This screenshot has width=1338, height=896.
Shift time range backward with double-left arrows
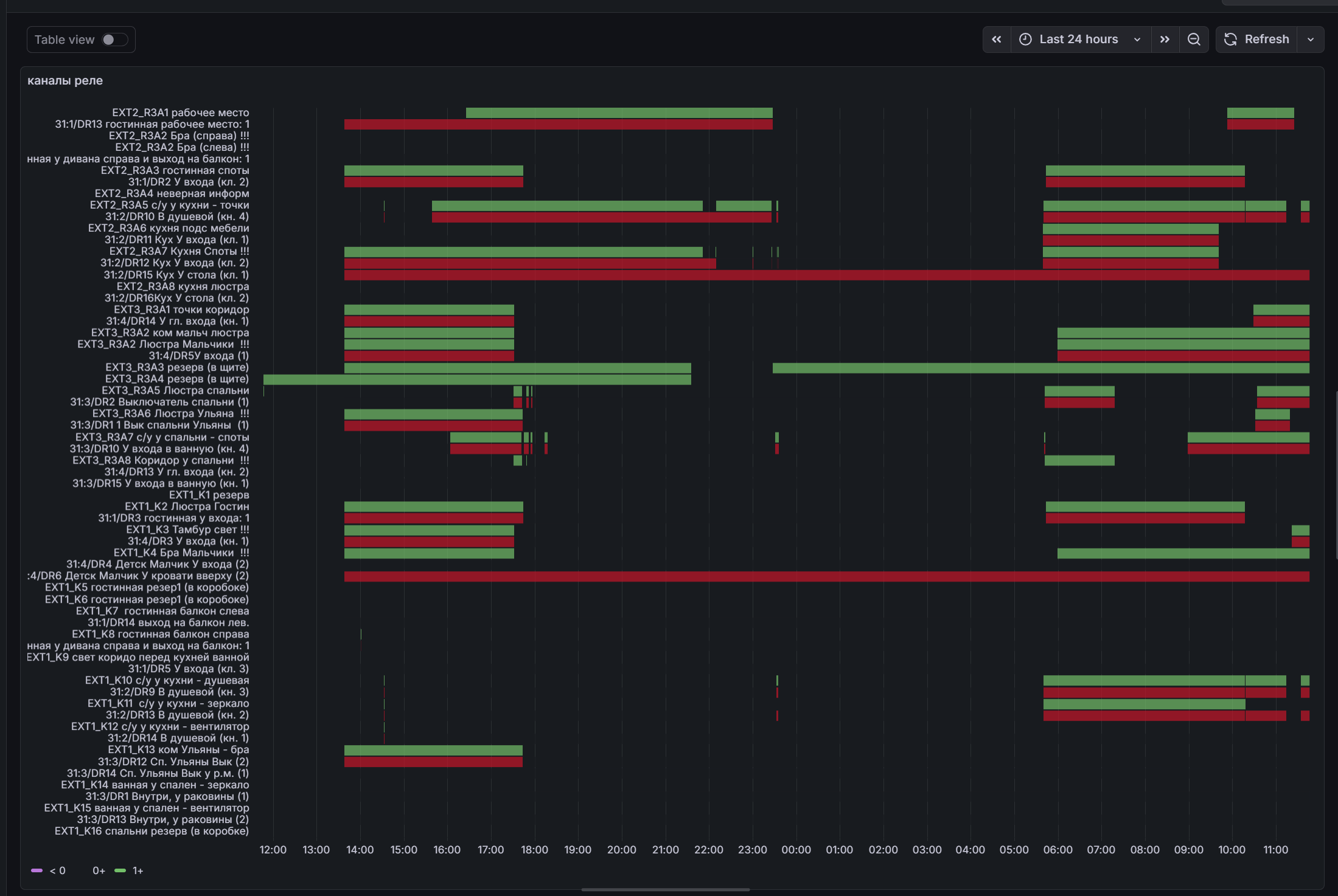[x=996, y=40]
